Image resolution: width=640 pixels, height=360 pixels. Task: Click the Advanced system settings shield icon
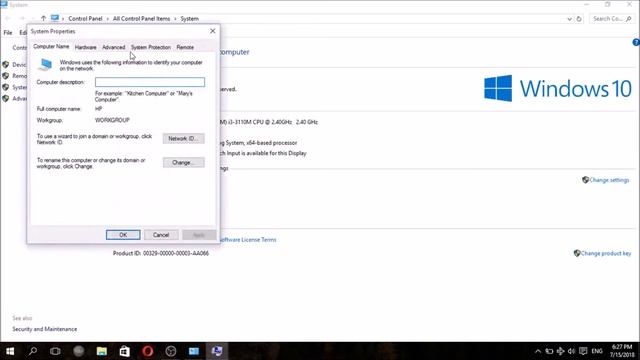click(6, 98)
